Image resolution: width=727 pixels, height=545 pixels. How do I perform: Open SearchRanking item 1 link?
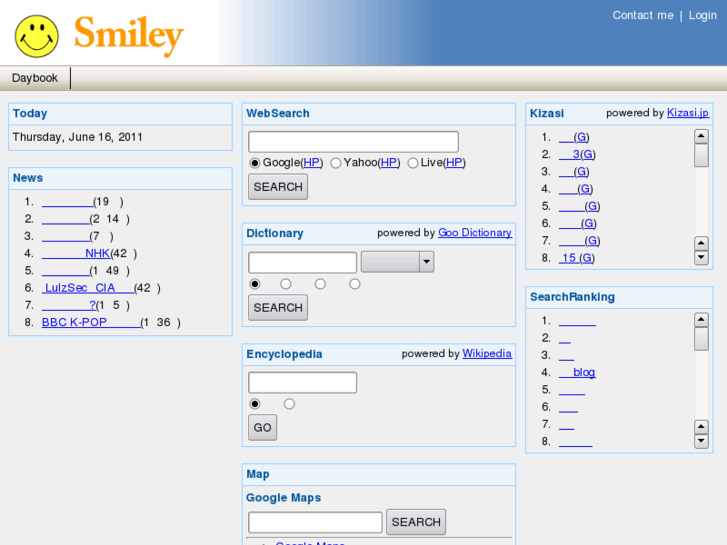577,321
